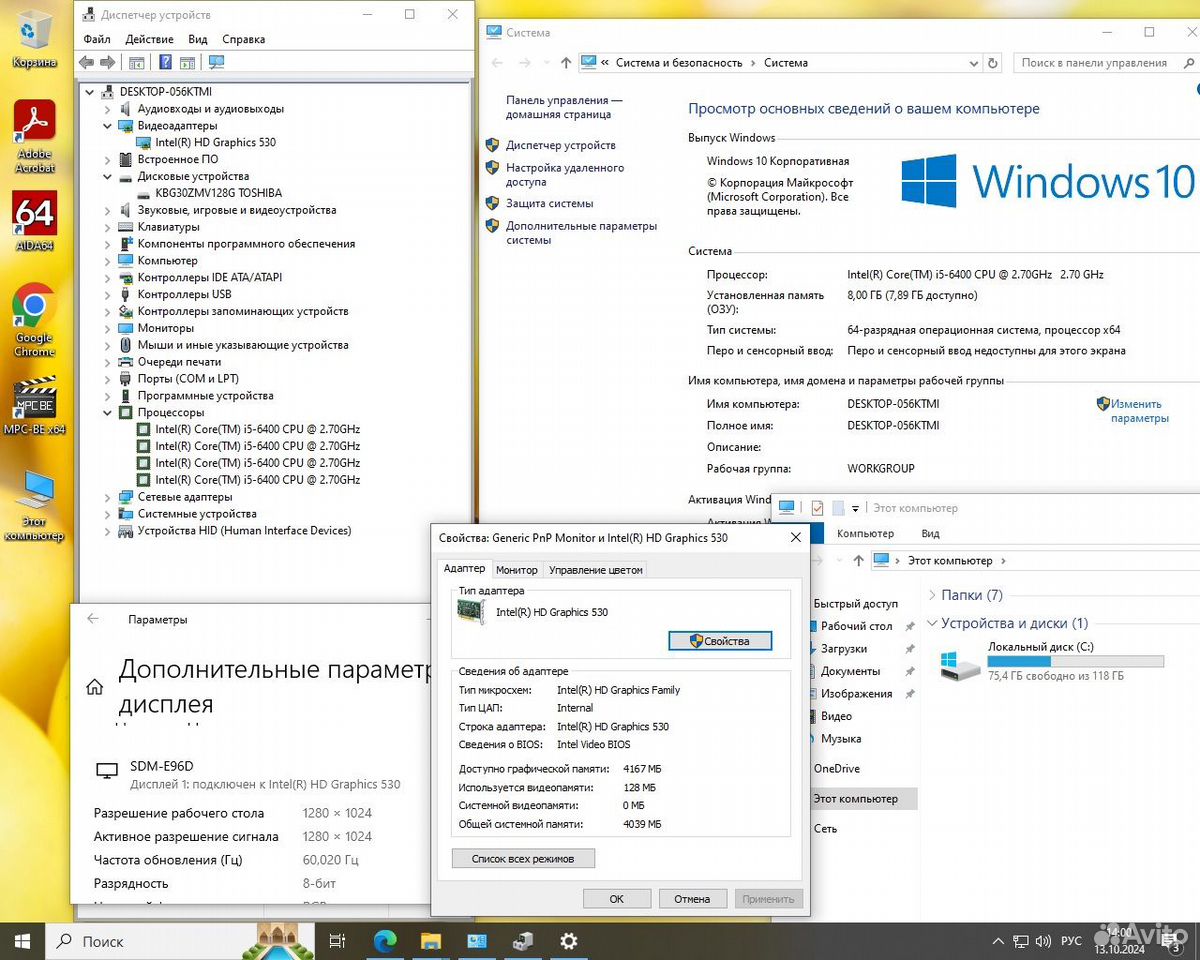The height and width of the screenshot is (960, 1200).
Task: Launch Google Chrome desktop shortcut
Action: click(x=35, y=320)
